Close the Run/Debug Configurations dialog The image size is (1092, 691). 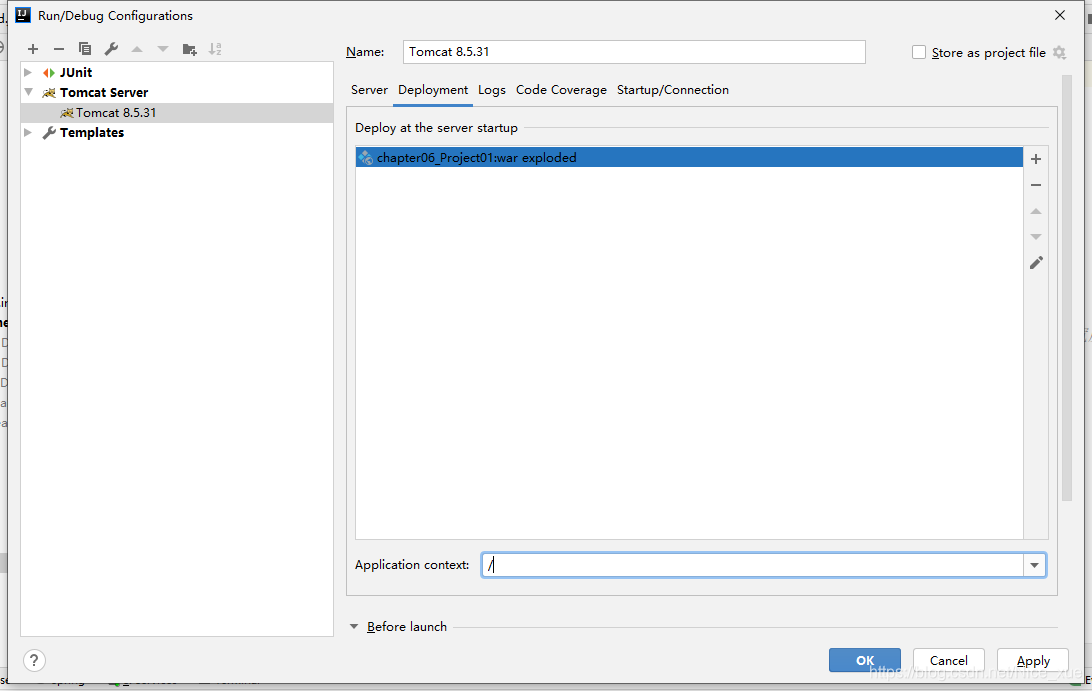pyautogui.click(x=1059, y=15)
